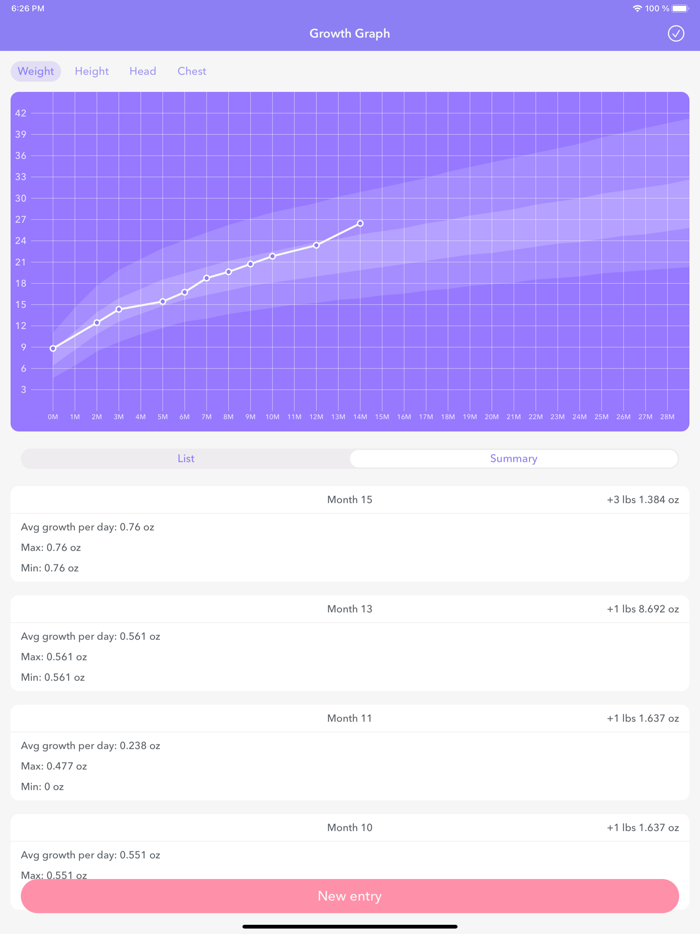Tap the checkmark confirmation icon
Screen dimensions: 700x934
[x=678, y=33]
